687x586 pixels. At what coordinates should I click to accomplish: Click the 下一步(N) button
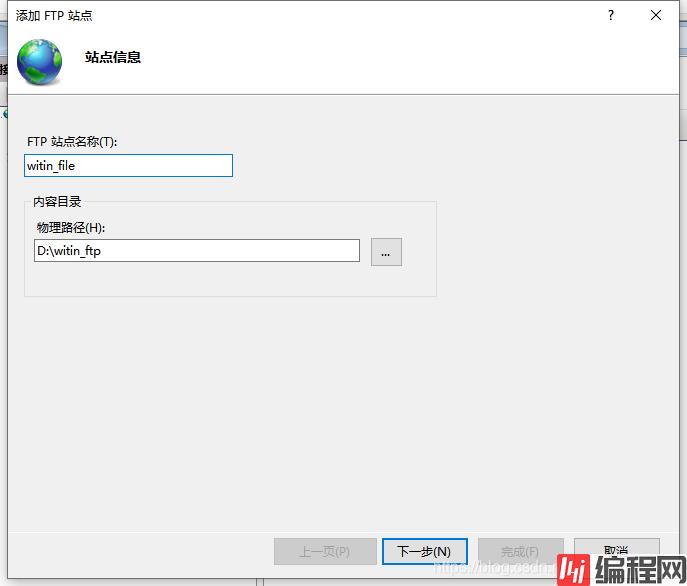(x=424, y=551)
